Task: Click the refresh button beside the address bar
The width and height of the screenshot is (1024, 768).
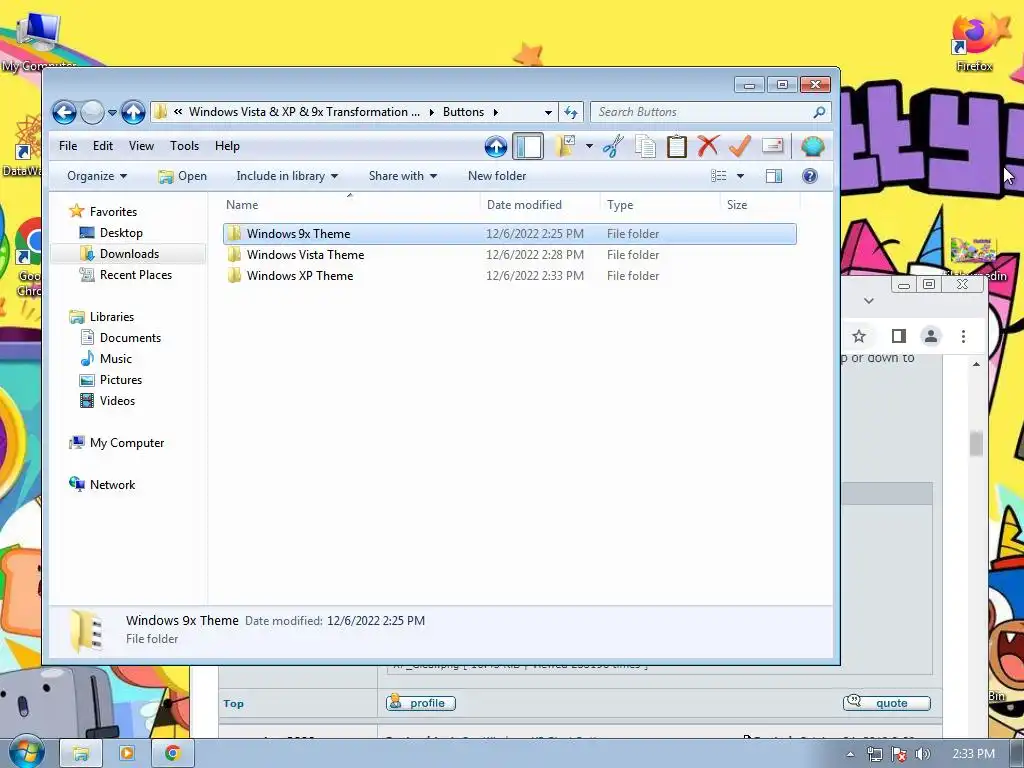Action: pyautogui.click(x=571, y=112)
